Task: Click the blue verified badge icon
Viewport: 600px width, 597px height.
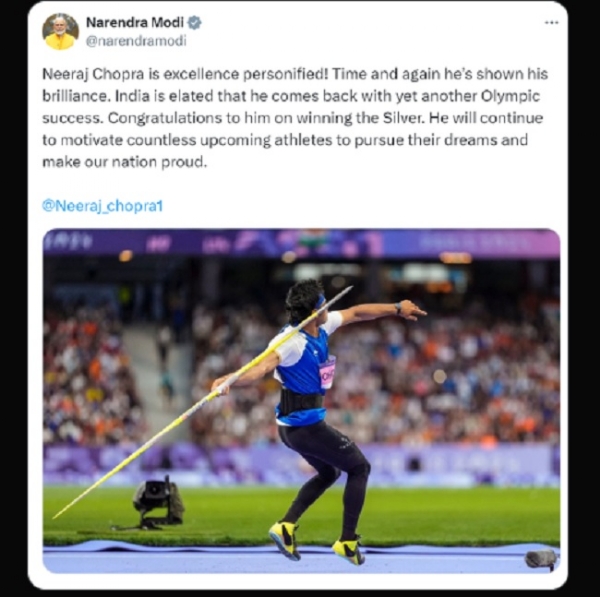Action: (194, 23)
